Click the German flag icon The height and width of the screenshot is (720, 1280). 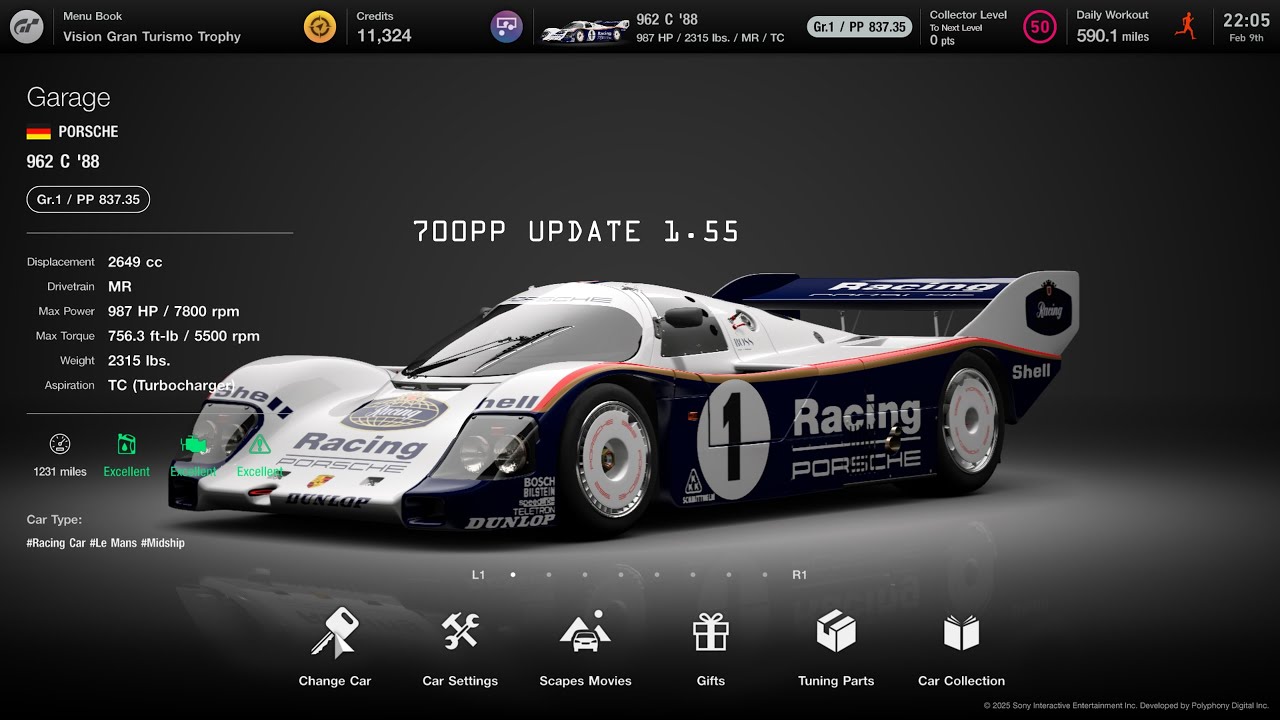click(38, 132)
